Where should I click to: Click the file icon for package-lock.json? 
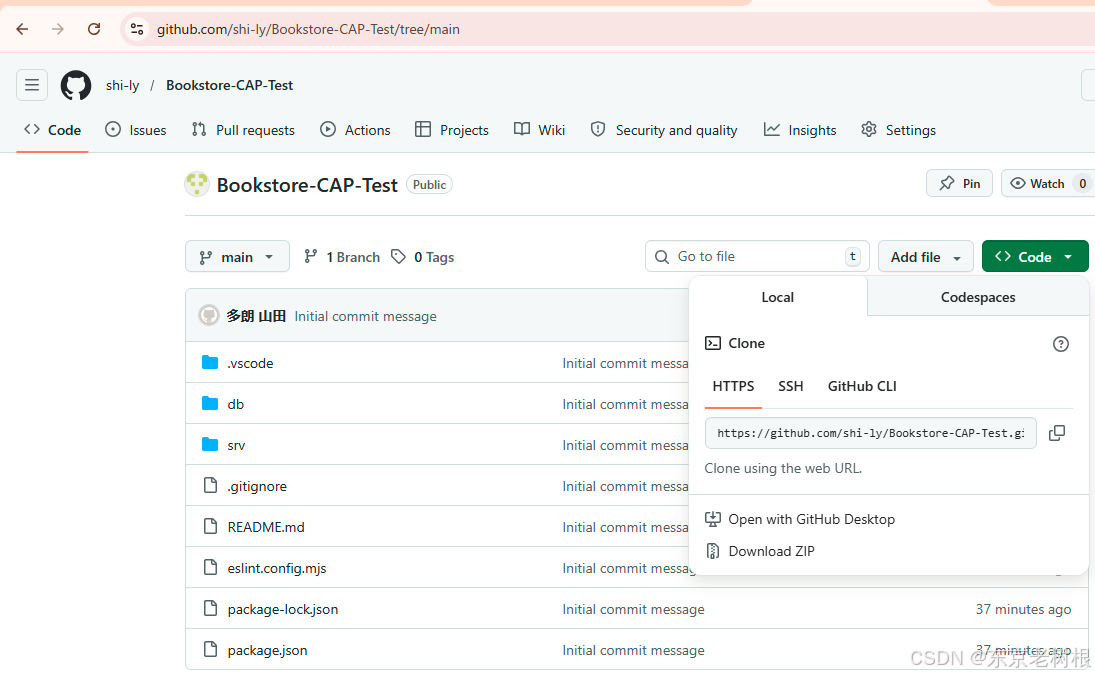pos(210,608)
